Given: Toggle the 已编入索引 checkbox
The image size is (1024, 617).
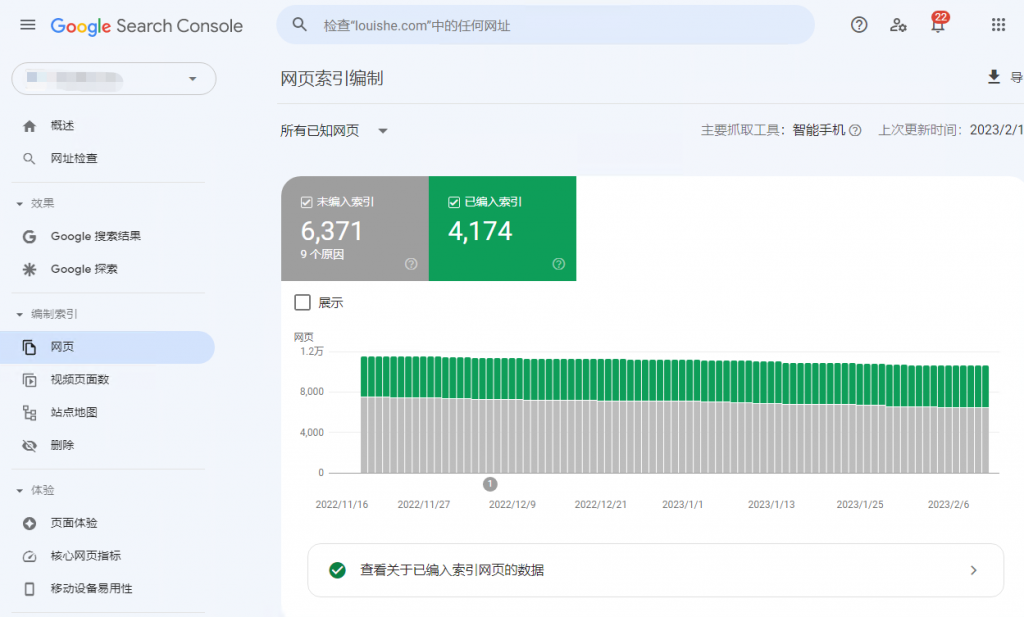Looking at the screenshot, I should coord(454,202).
